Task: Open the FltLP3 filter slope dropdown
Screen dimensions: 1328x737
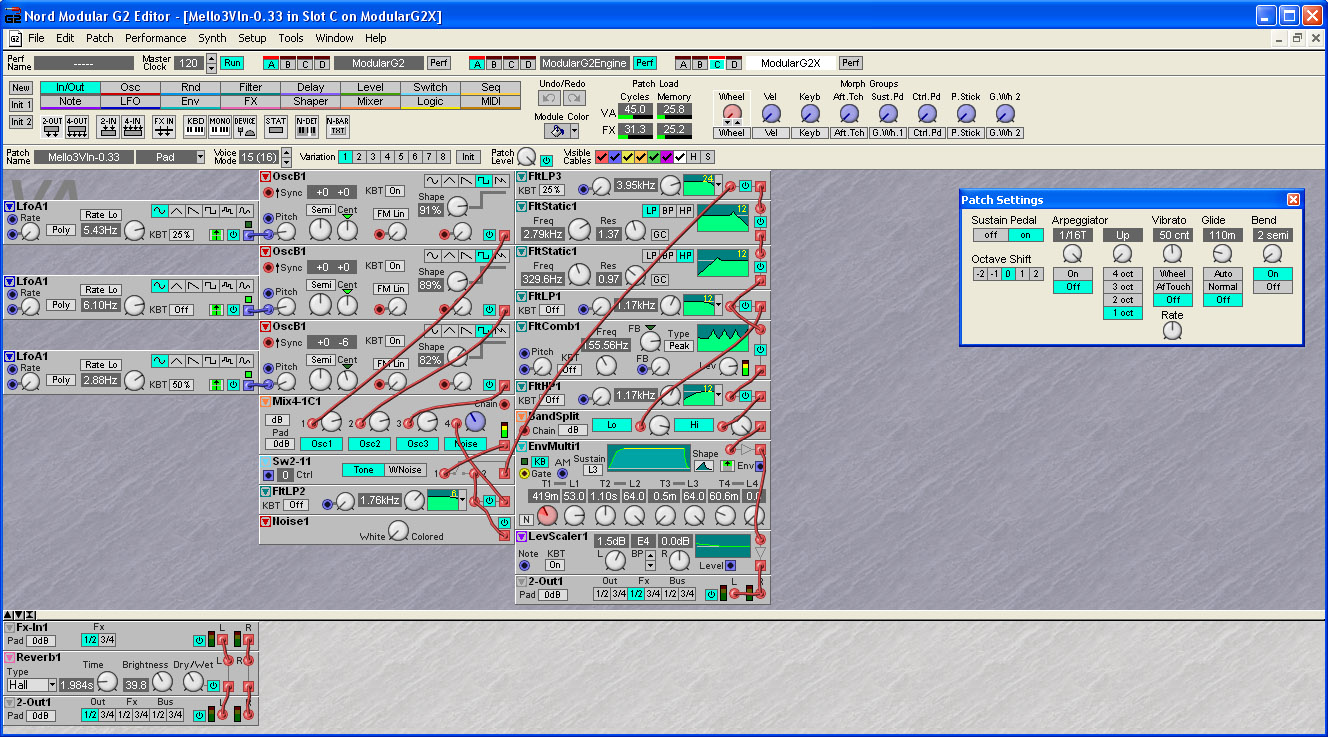Action: 718,185
